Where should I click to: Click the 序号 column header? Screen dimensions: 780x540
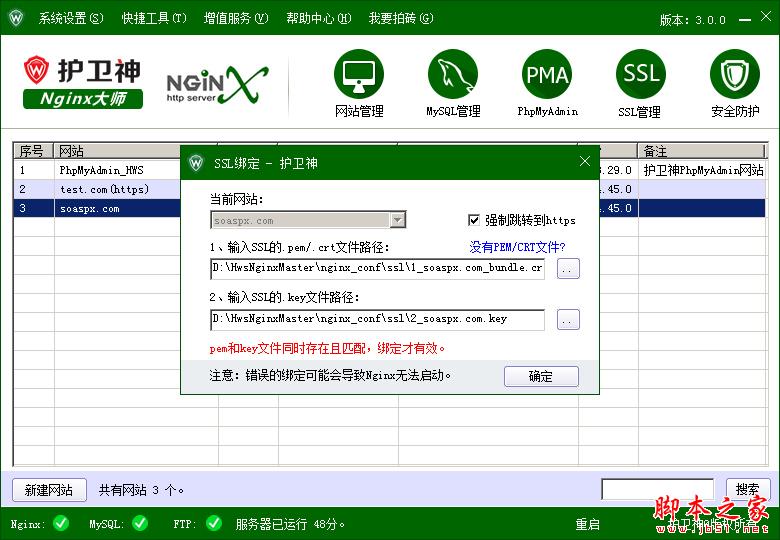tap(33, 151)
